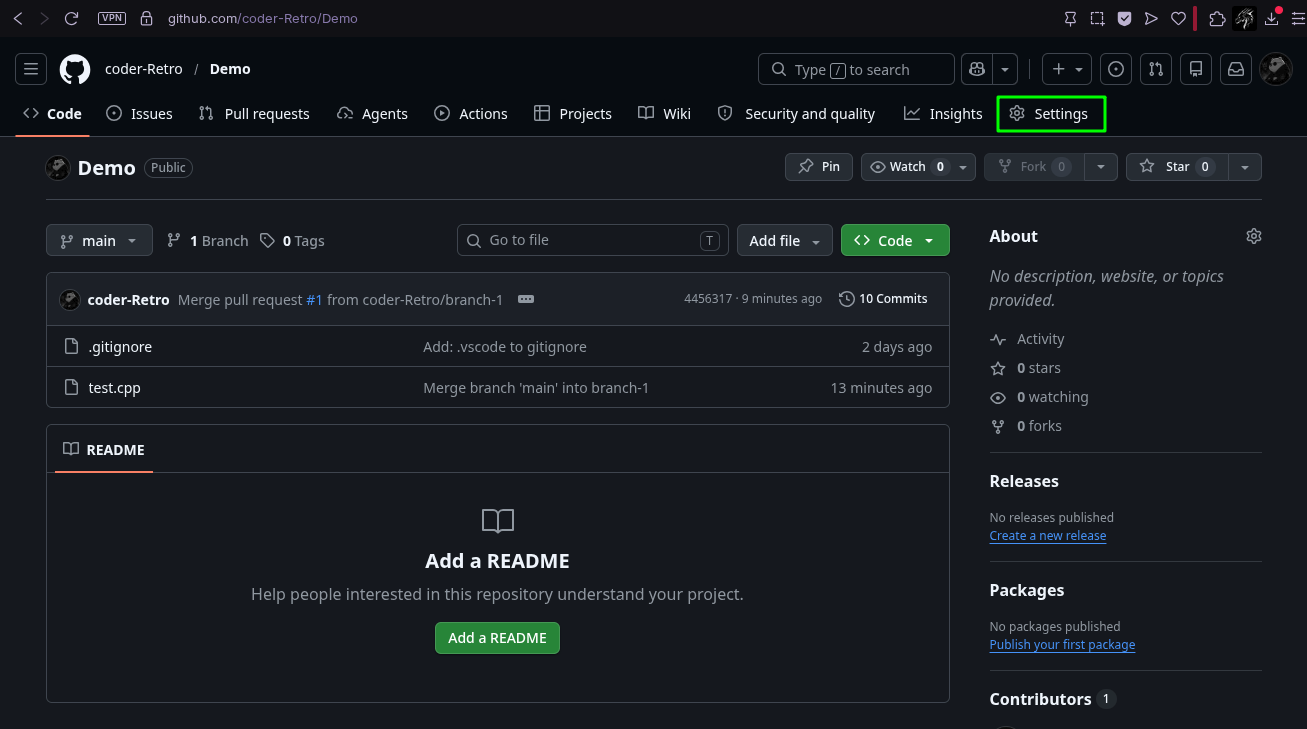Open the repository Settings tab
The image size is (1307, 729).
pyautogui.click(x=1049, y=114)
